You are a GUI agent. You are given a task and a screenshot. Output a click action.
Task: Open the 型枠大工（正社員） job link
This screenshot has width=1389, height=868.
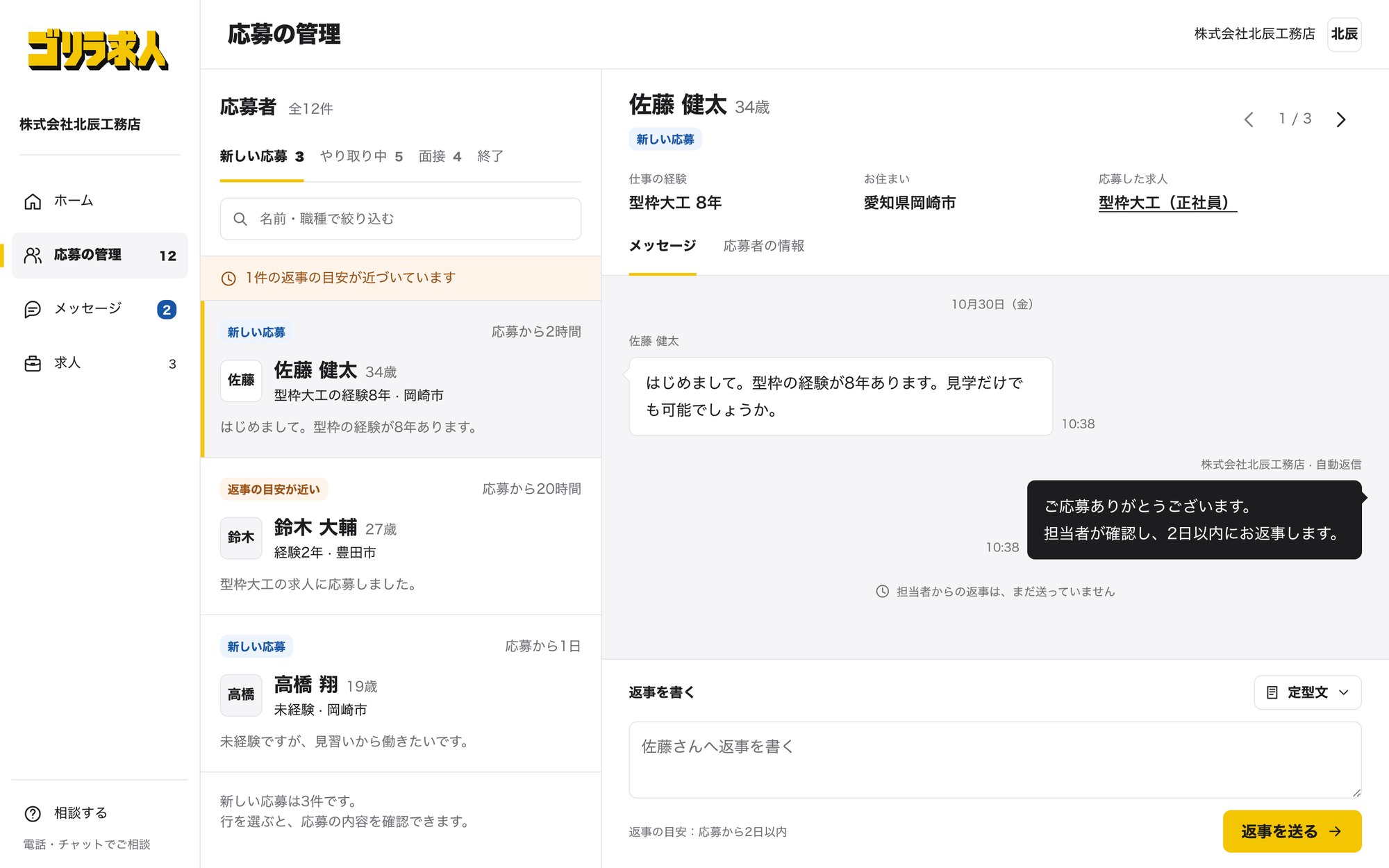click(x=1167, y=203)
